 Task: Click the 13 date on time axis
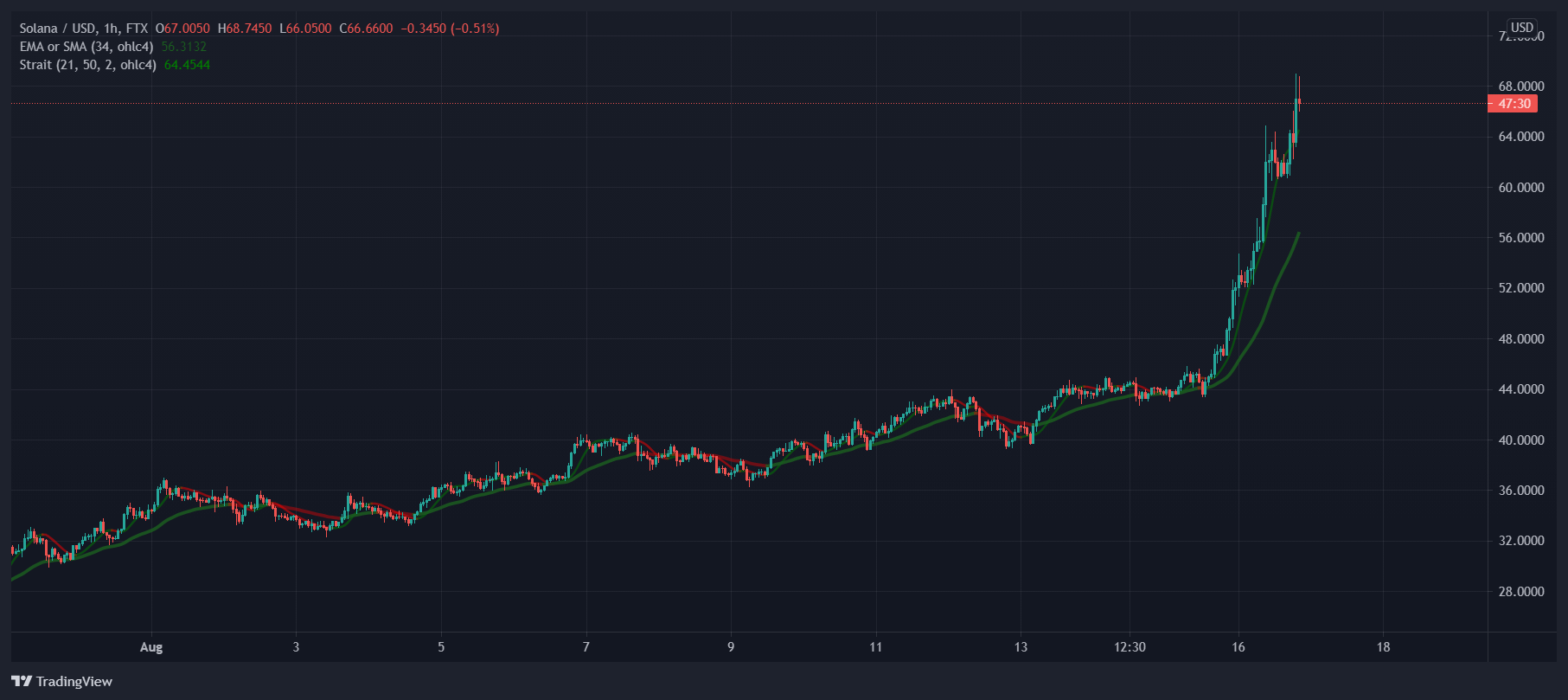pyautogui.click(x=1021, y=647)
